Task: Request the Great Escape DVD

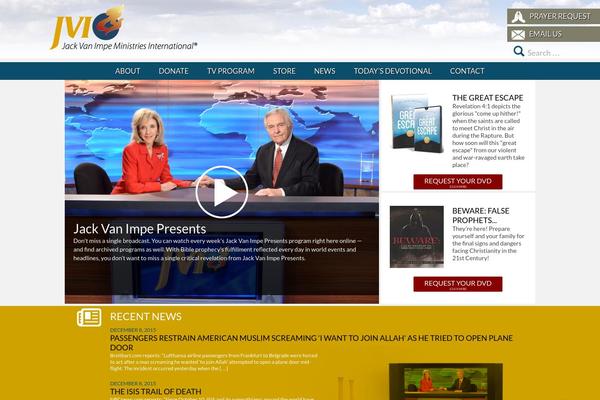Action: point(458,182)
